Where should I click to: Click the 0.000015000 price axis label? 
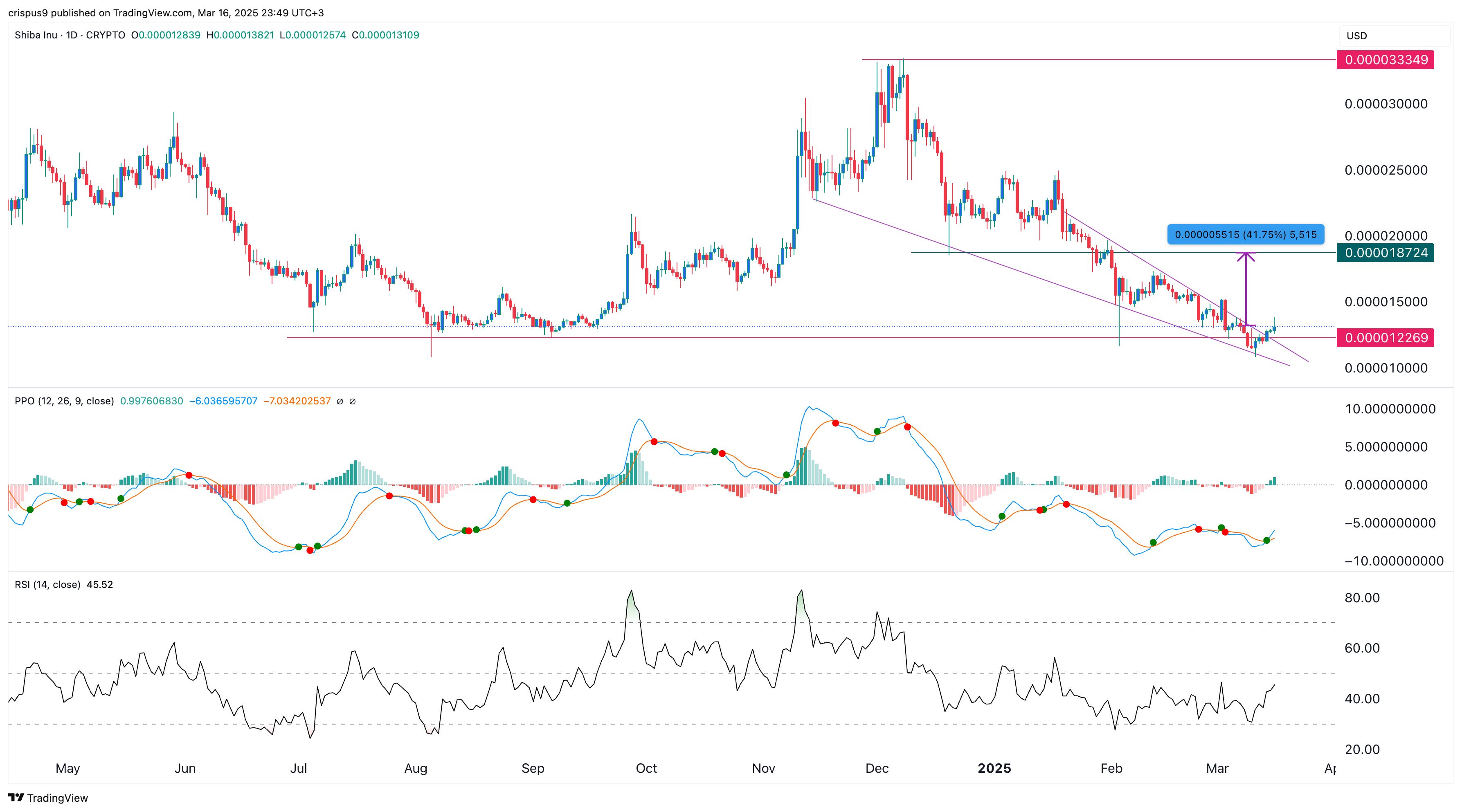pos(1386,302)
